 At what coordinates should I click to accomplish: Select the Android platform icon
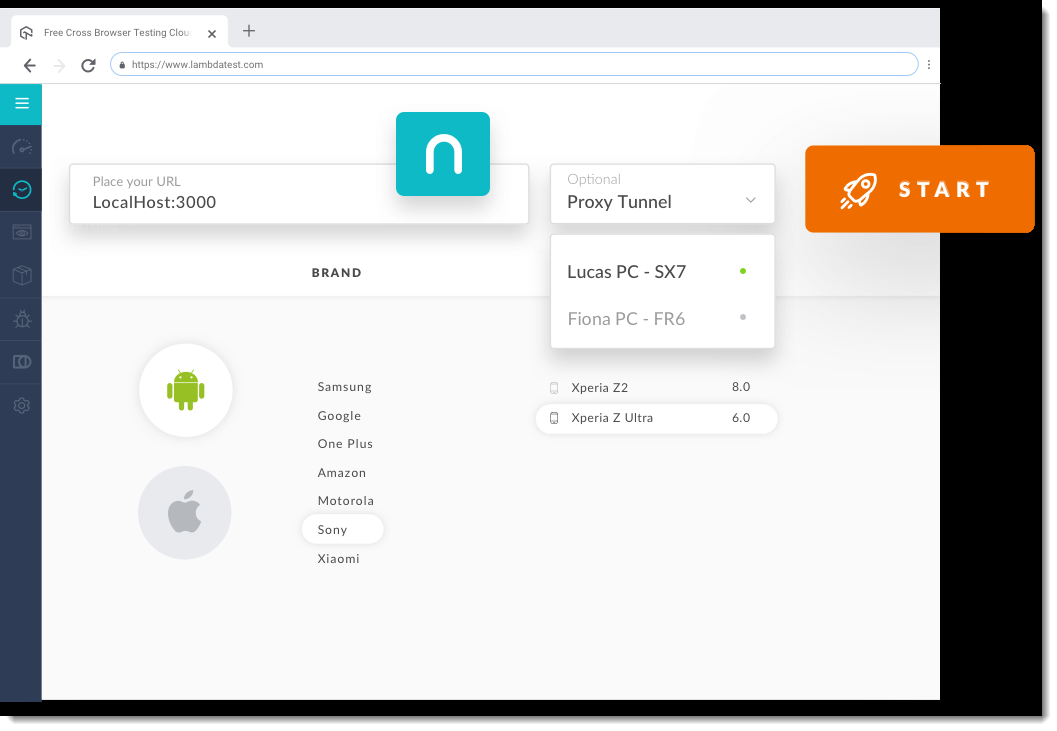[185, 390]
